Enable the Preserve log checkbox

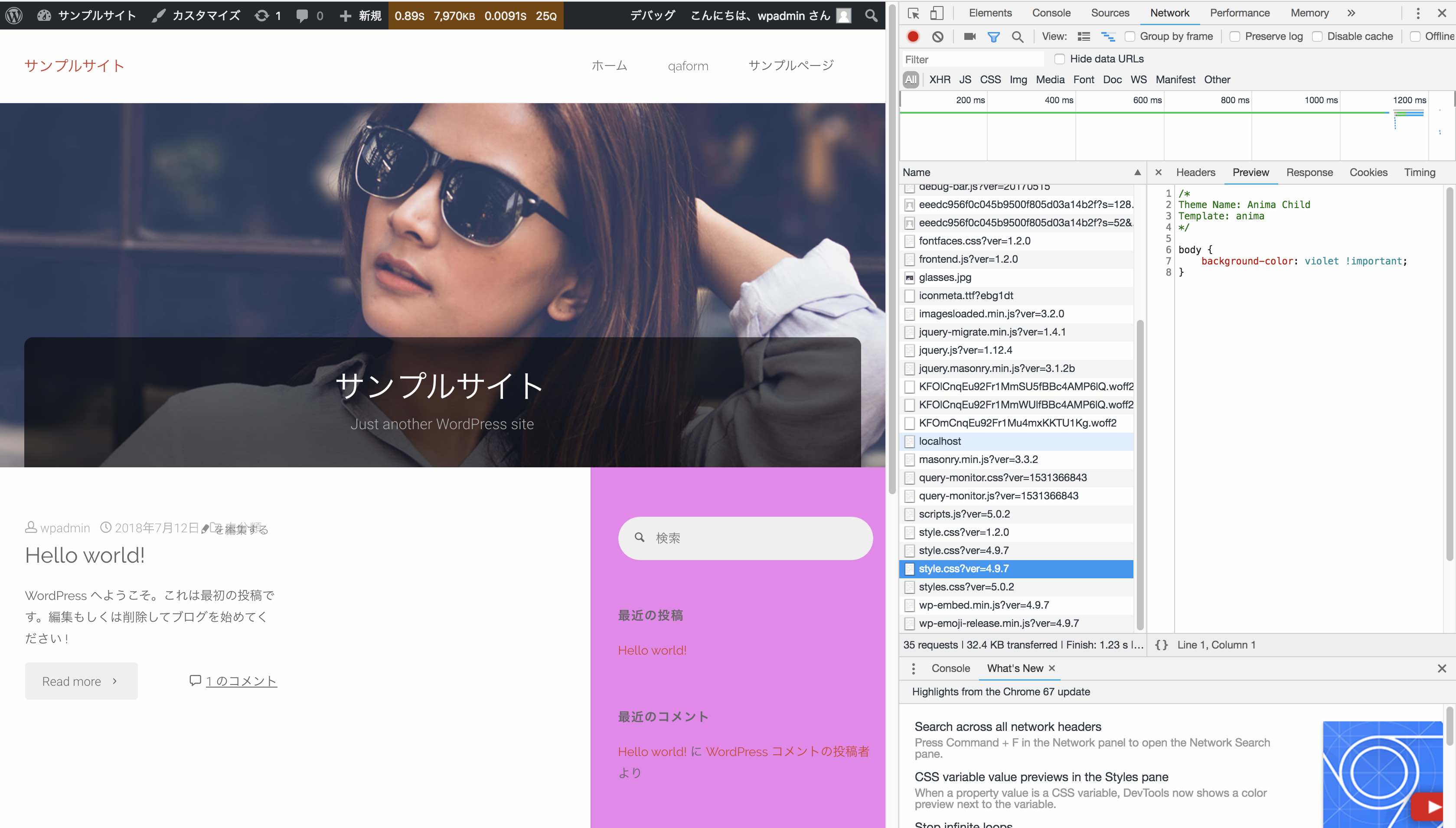click(x=1235, y=36)
